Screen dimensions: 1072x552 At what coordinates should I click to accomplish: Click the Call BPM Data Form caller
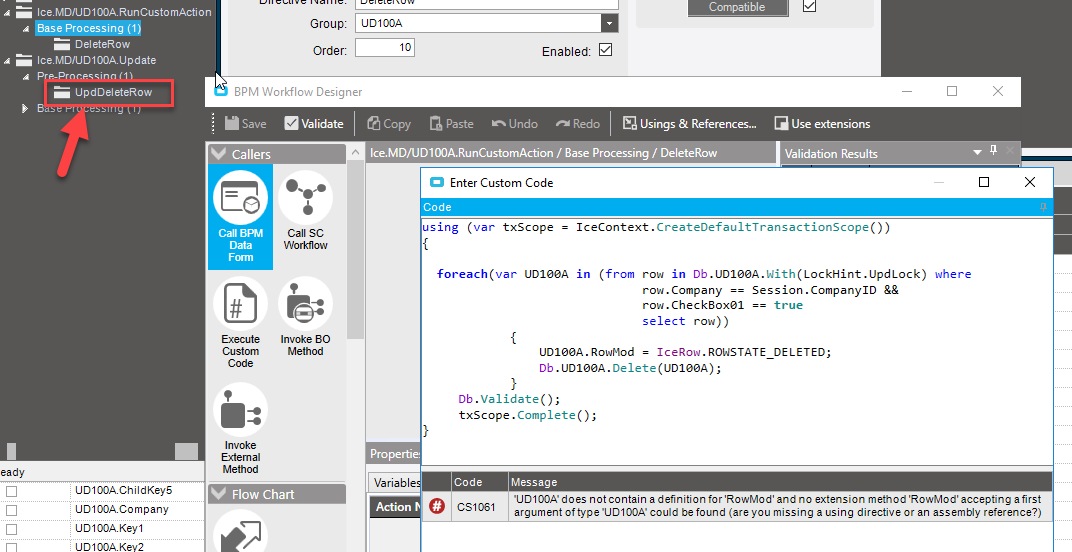[x=240, y=217]
